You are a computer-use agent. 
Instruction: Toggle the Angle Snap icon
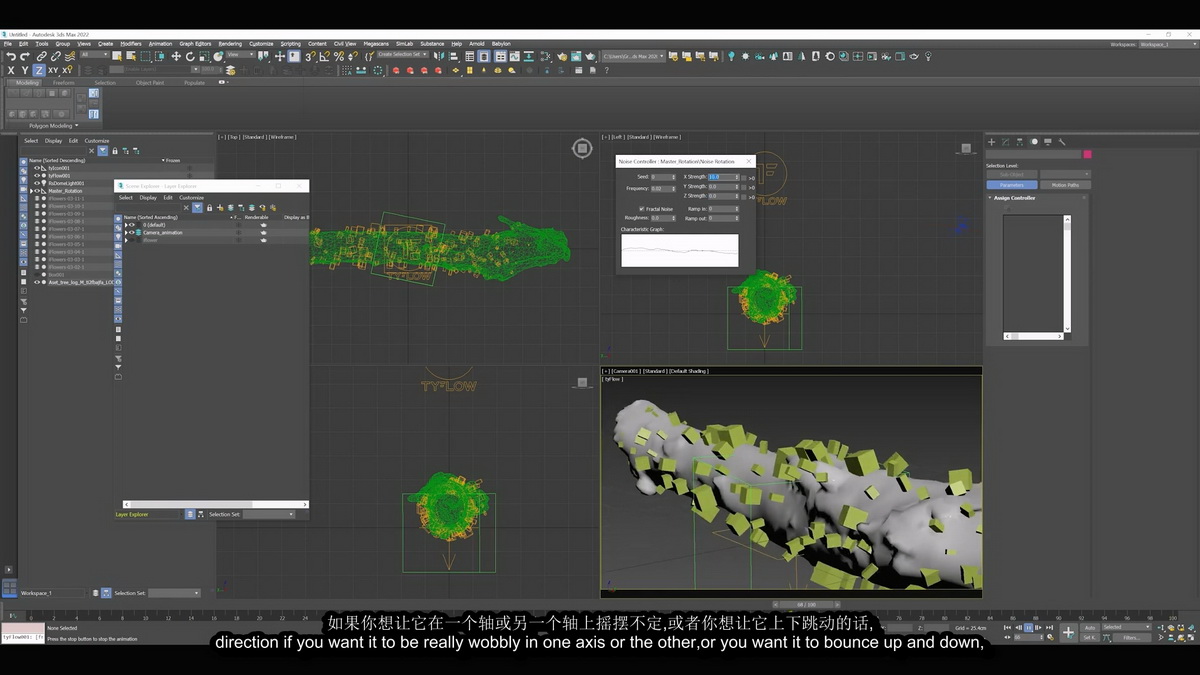coord(324,56)
